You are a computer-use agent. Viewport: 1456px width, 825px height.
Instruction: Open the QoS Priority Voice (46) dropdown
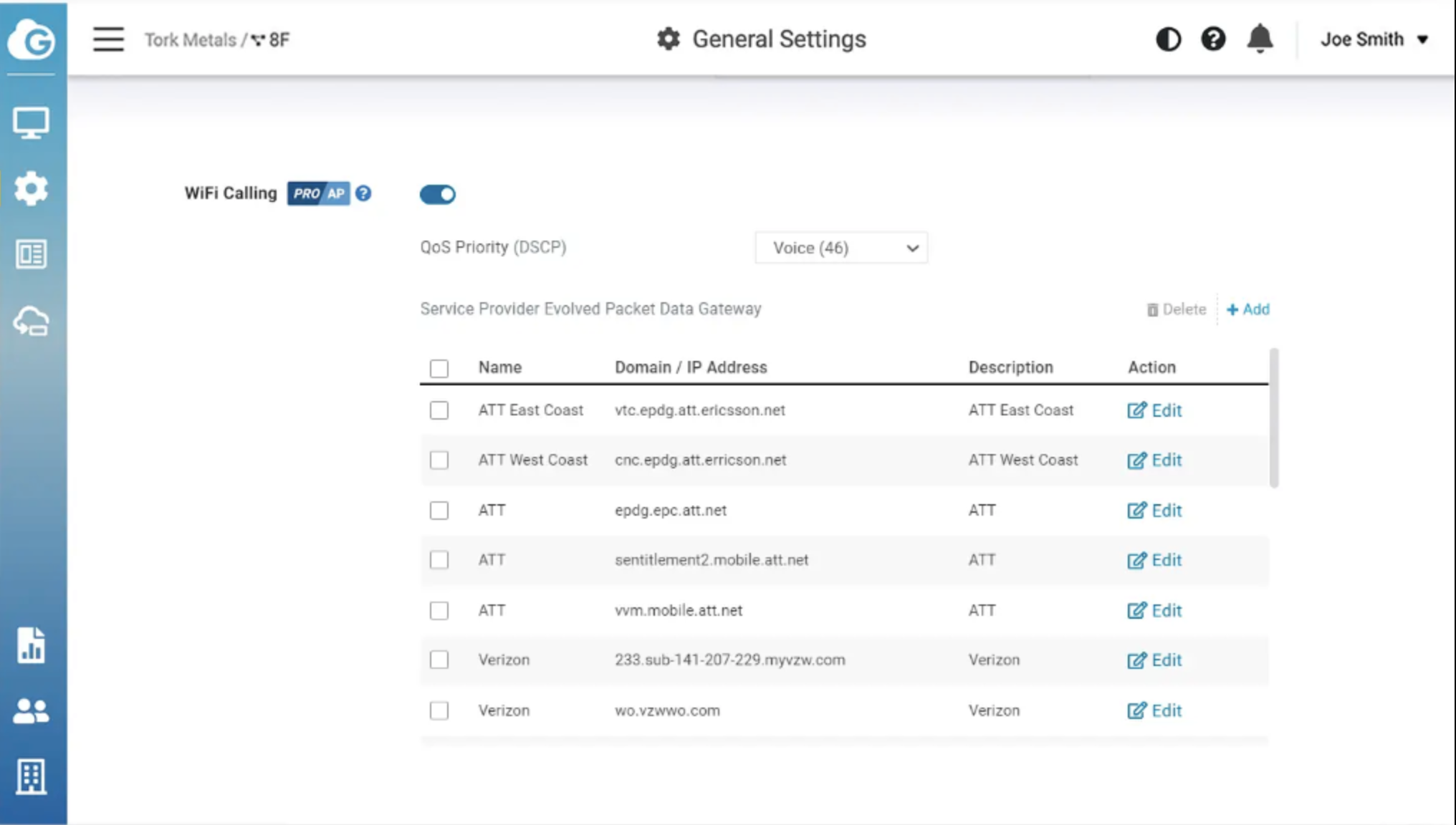841,248
